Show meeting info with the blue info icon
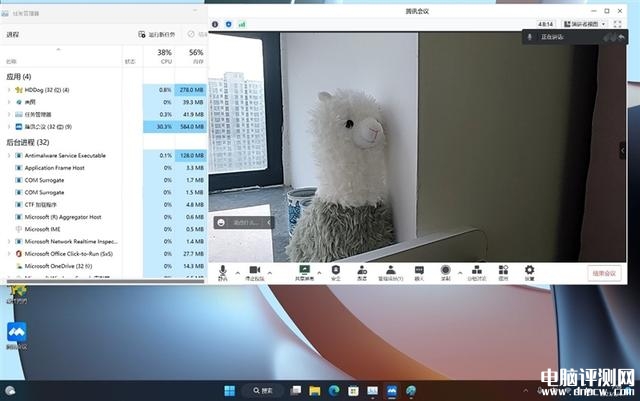Image resolution: width=640 pixels, height=401 pixels. [x=215, y=25]
